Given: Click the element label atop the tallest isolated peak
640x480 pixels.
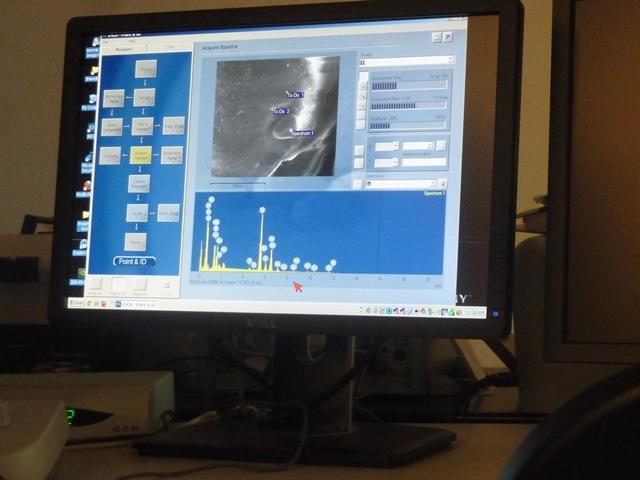Looking at the screenshot, I should [x=262, y=210].
